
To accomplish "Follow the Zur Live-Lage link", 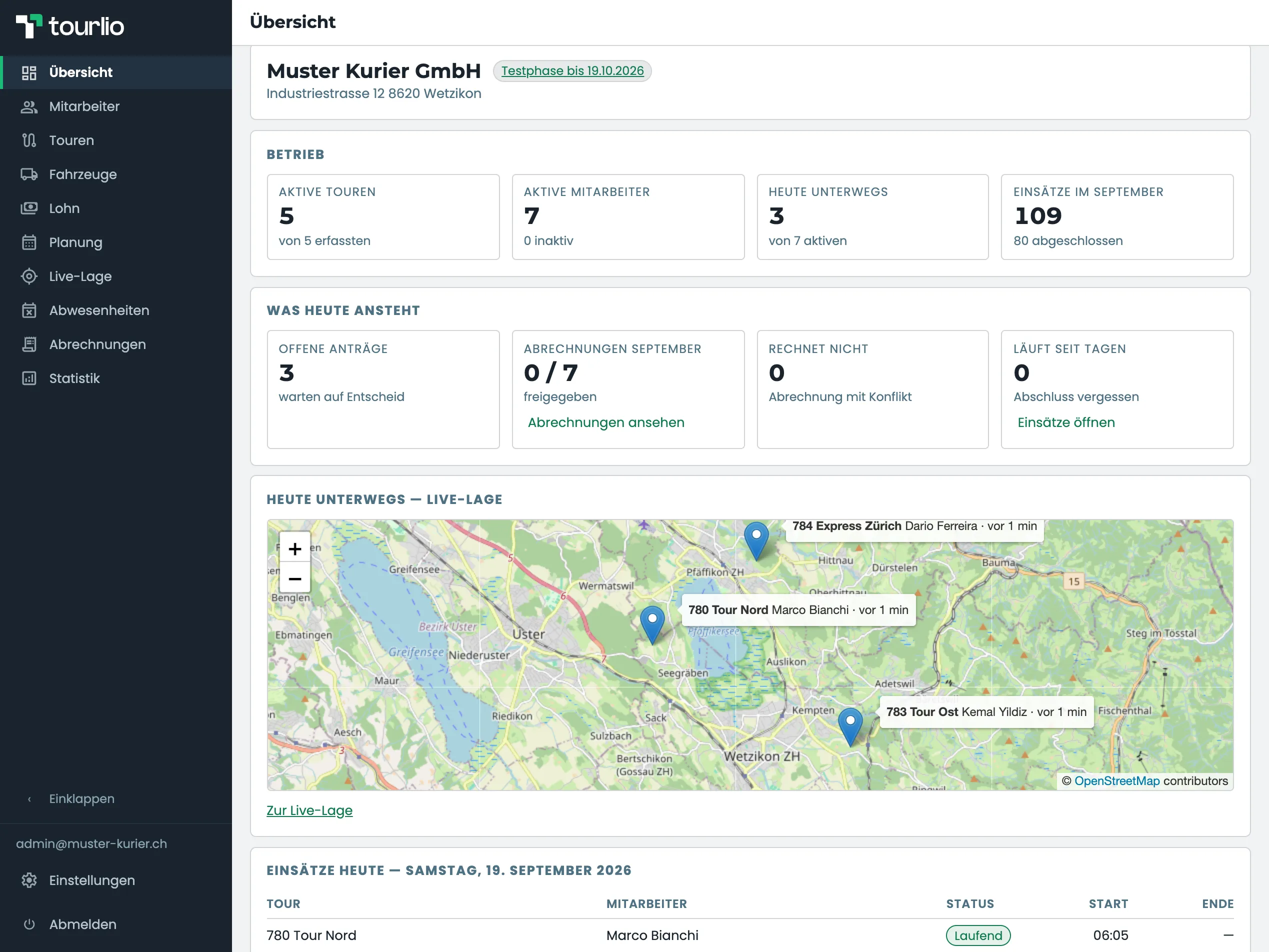I will [309, 810].
